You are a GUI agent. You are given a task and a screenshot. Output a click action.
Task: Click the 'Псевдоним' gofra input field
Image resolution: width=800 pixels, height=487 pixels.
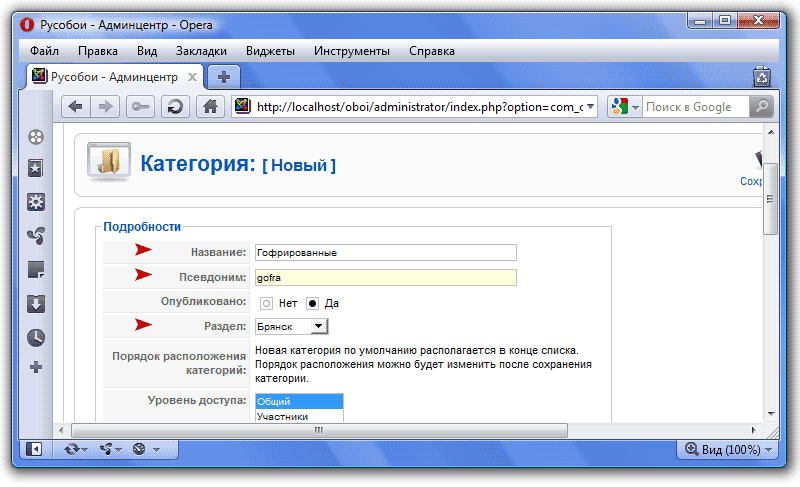coord(385,278)
